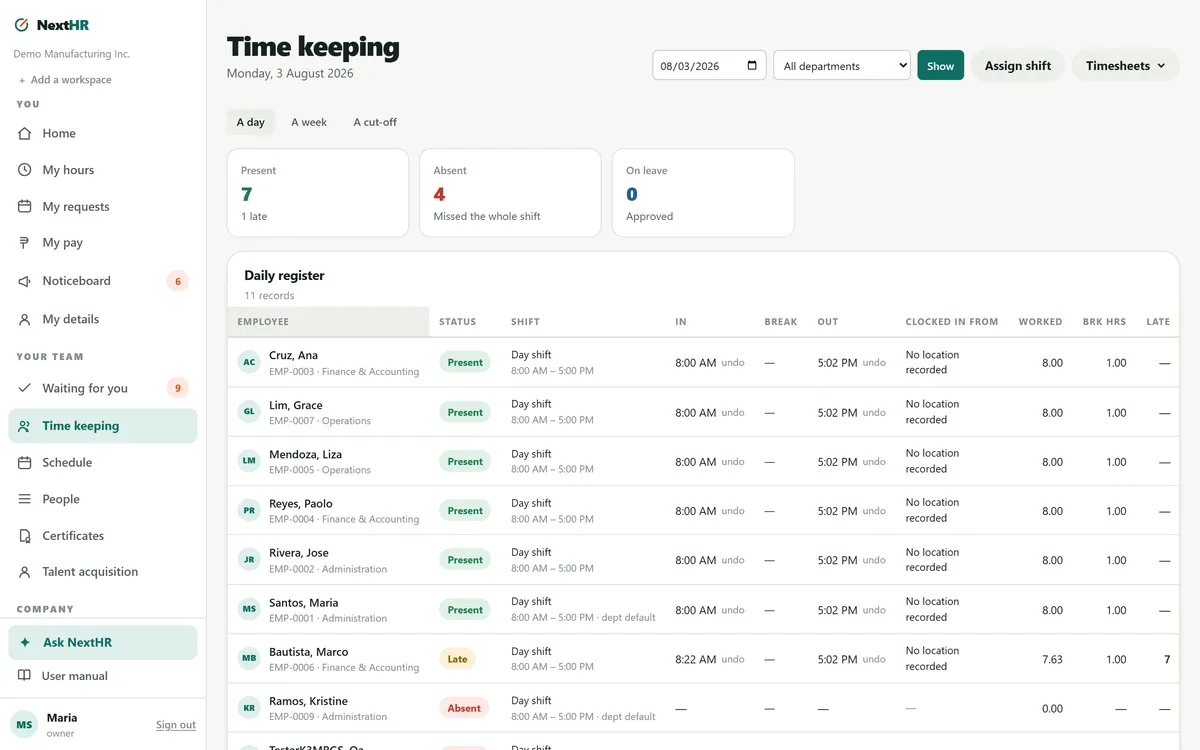The height and width of the screenshot is (750, 1200).
Task: Click the PR avatar for Reyes, Paolo
Action: point(249,510)
